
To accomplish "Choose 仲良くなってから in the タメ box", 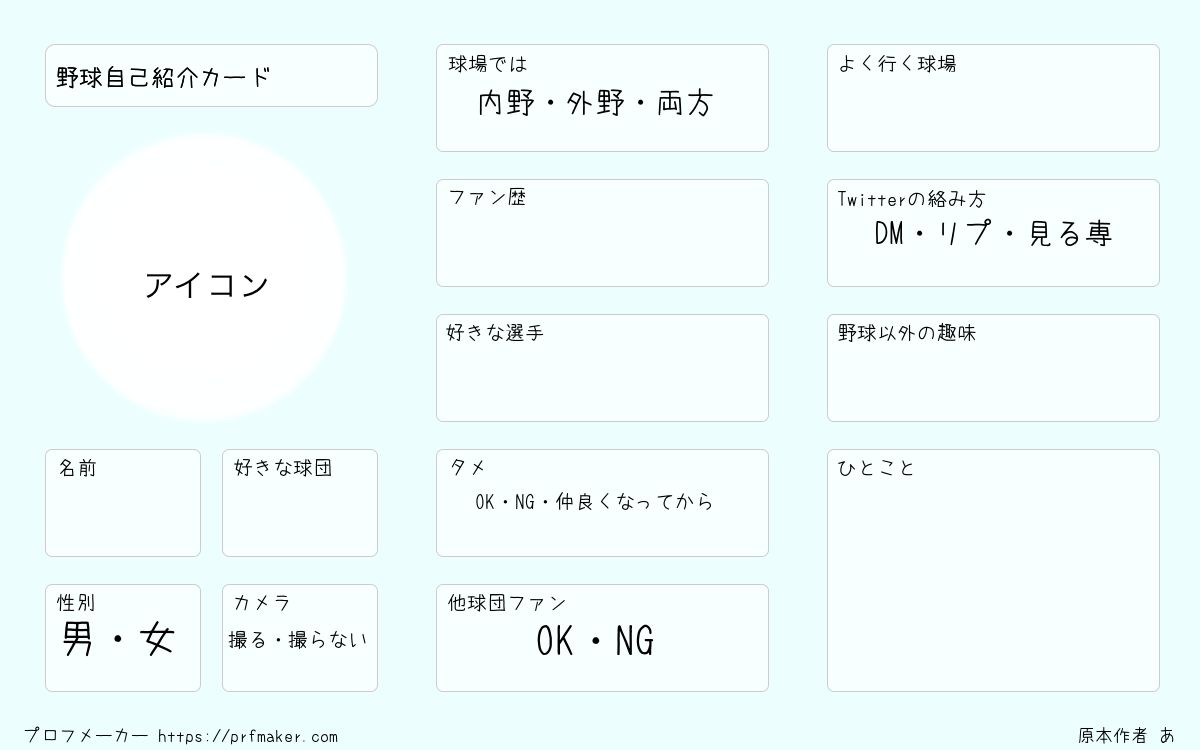I will pos(634,502).
